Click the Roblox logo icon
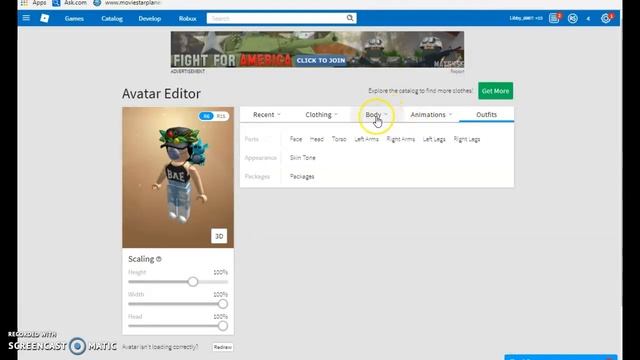 [x=44, y=18]
